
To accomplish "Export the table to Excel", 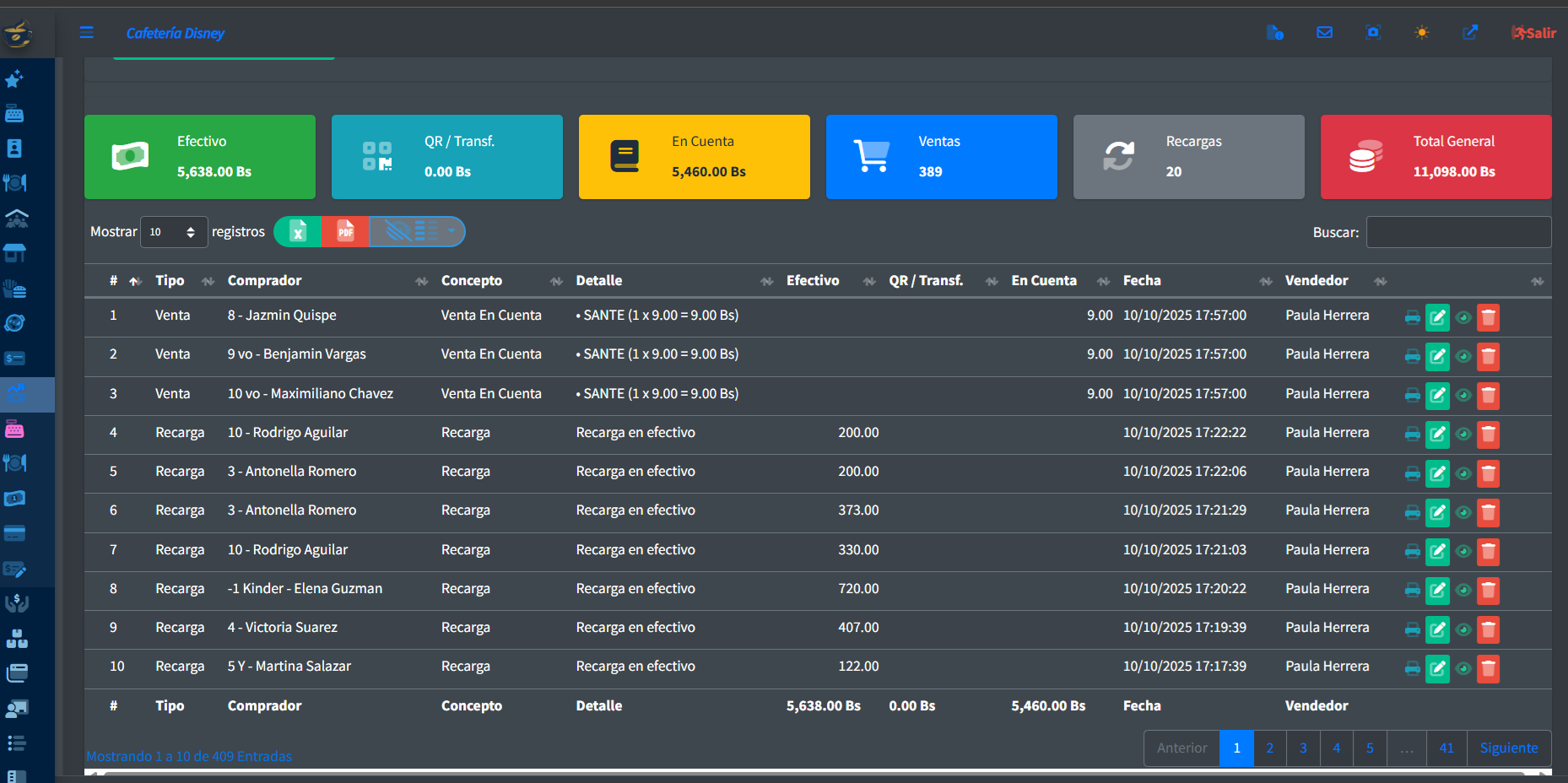I will tap(298, 231).
